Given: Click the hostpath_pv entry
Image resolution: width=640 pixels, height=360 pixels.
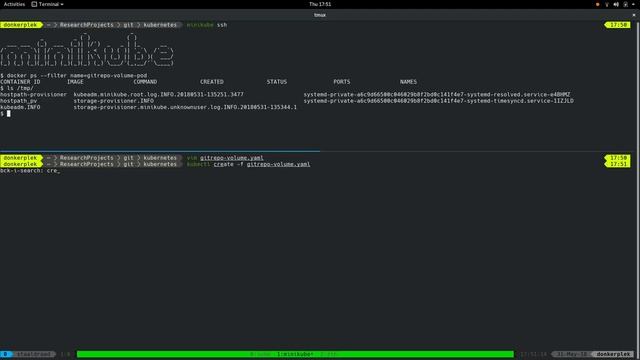Looking at the screenshot, I should point(18,101).
